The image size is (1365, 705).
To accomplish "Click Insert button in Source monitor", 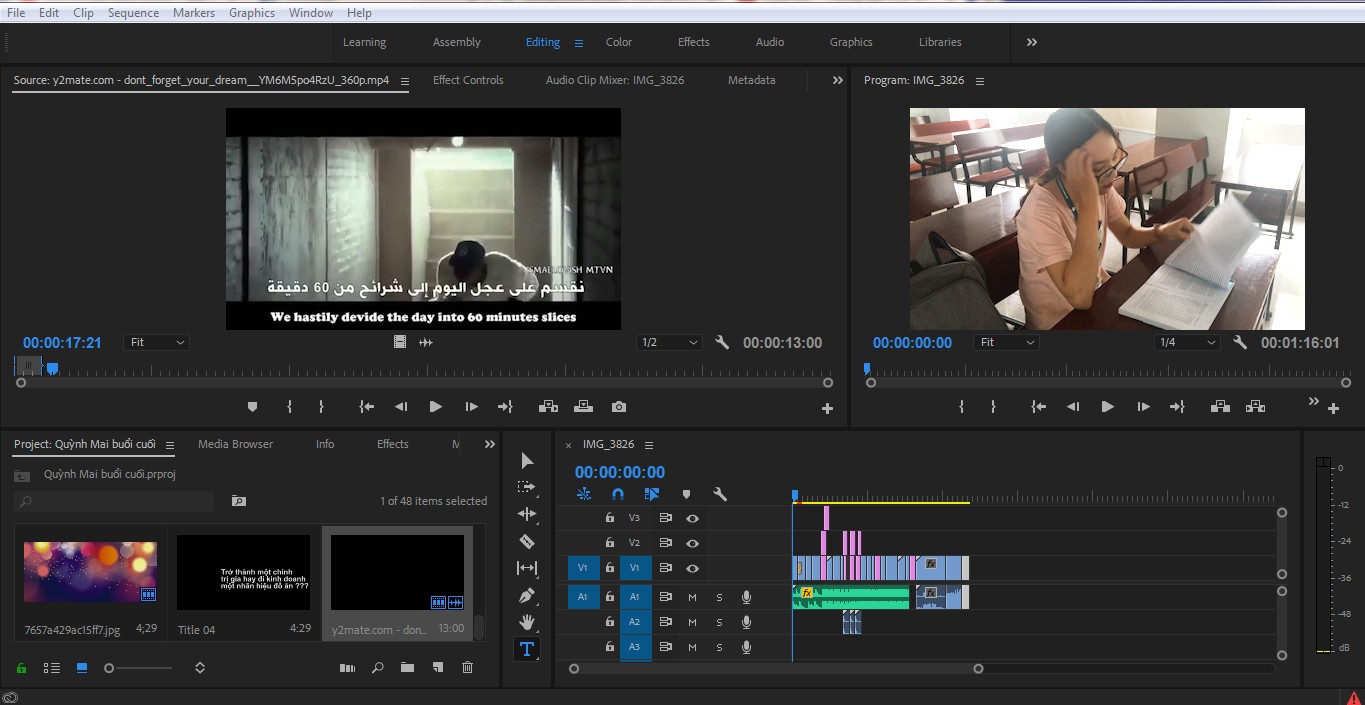I will point(548,407).
